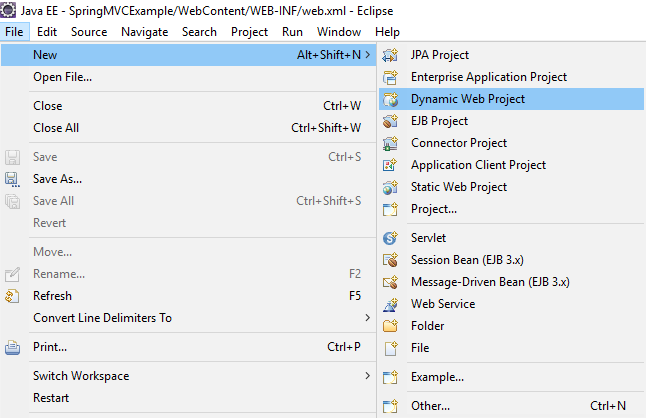This screenshot has height=418, width=646.
Task: Click the Project... wizard icon
Action: point(390,209)
